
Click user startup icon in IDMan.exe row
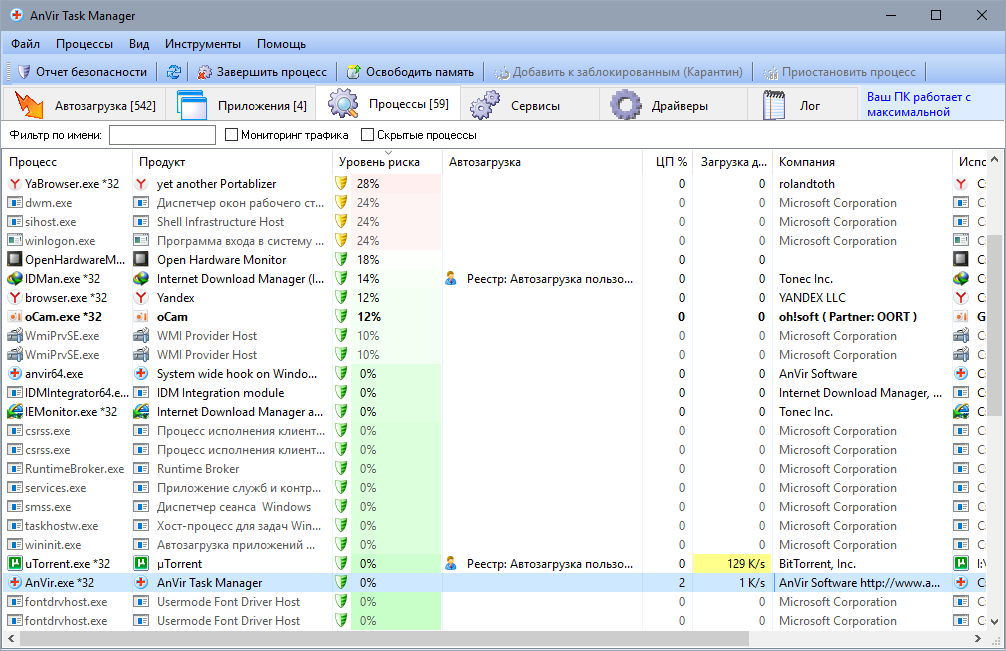451,278
